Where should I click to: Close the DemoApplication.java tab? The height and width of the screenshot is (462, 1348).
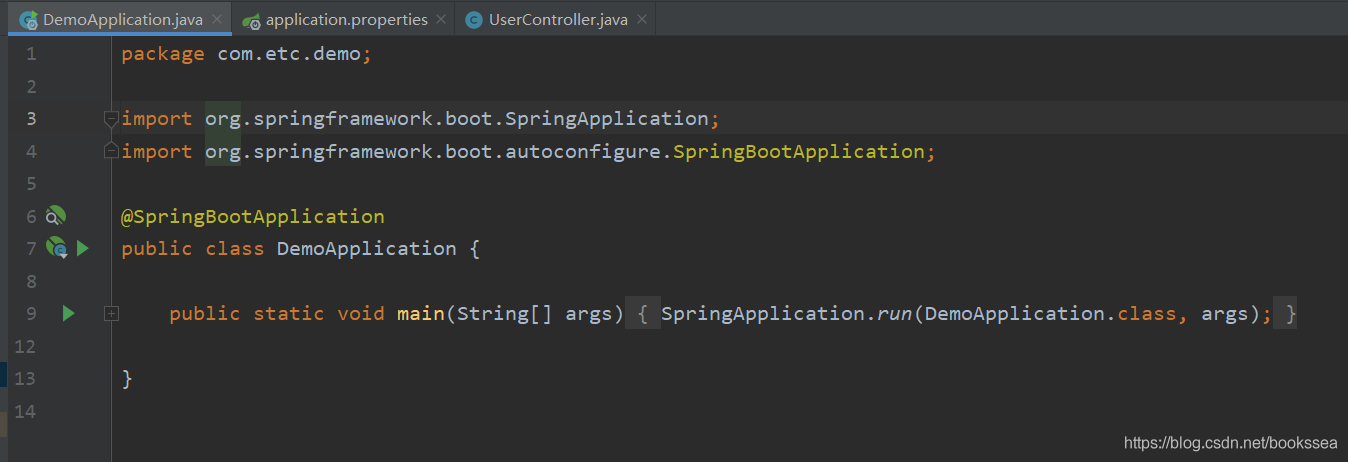coord(217,20)
